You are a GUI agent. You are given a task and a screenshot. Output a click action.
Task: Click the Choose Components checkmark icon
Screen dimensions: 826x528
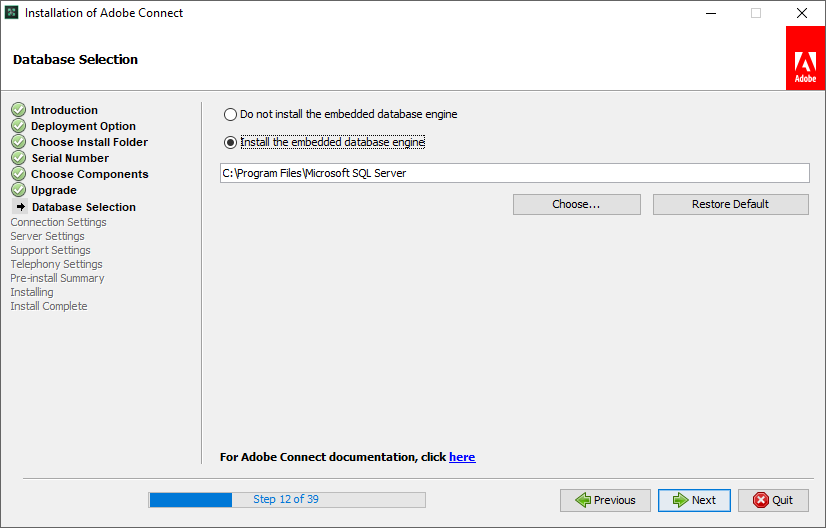(18, 174)
